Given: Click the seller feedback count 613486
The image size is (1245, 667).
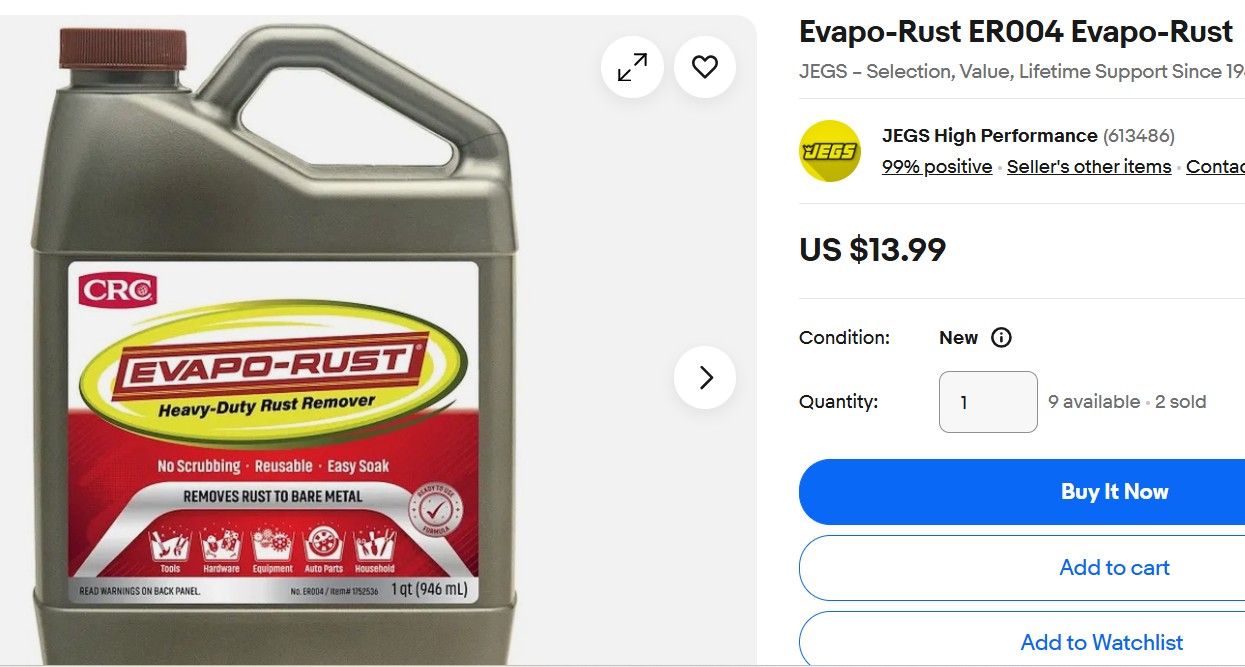Looking at the screenshot, I should click(1139, 136).
